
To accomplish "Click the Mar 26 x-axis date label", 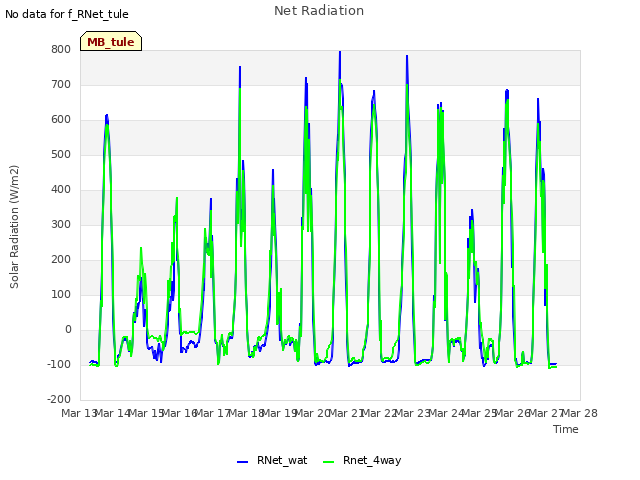I will pyautogui.click(x=513, y=413).
